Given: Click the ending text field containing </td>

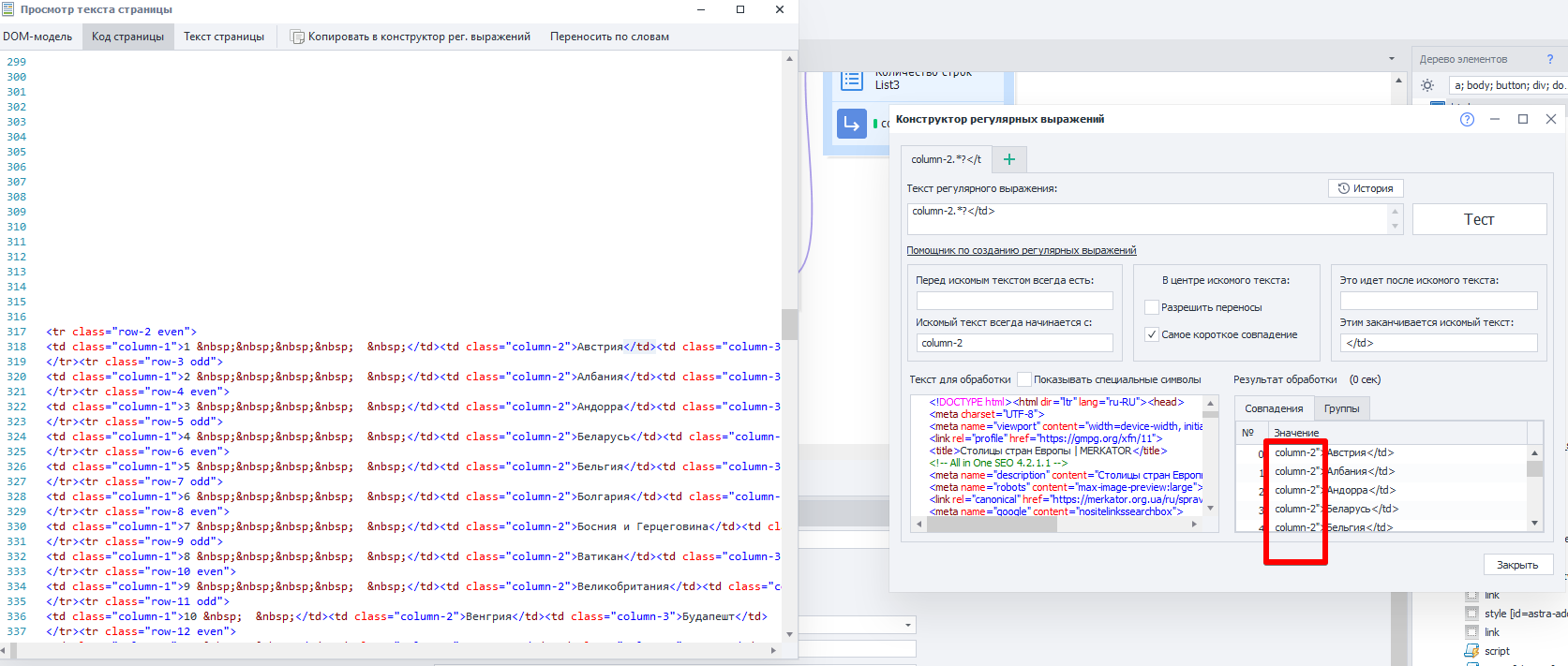Looking at the screenshot, I should (x=1439, y=343).
